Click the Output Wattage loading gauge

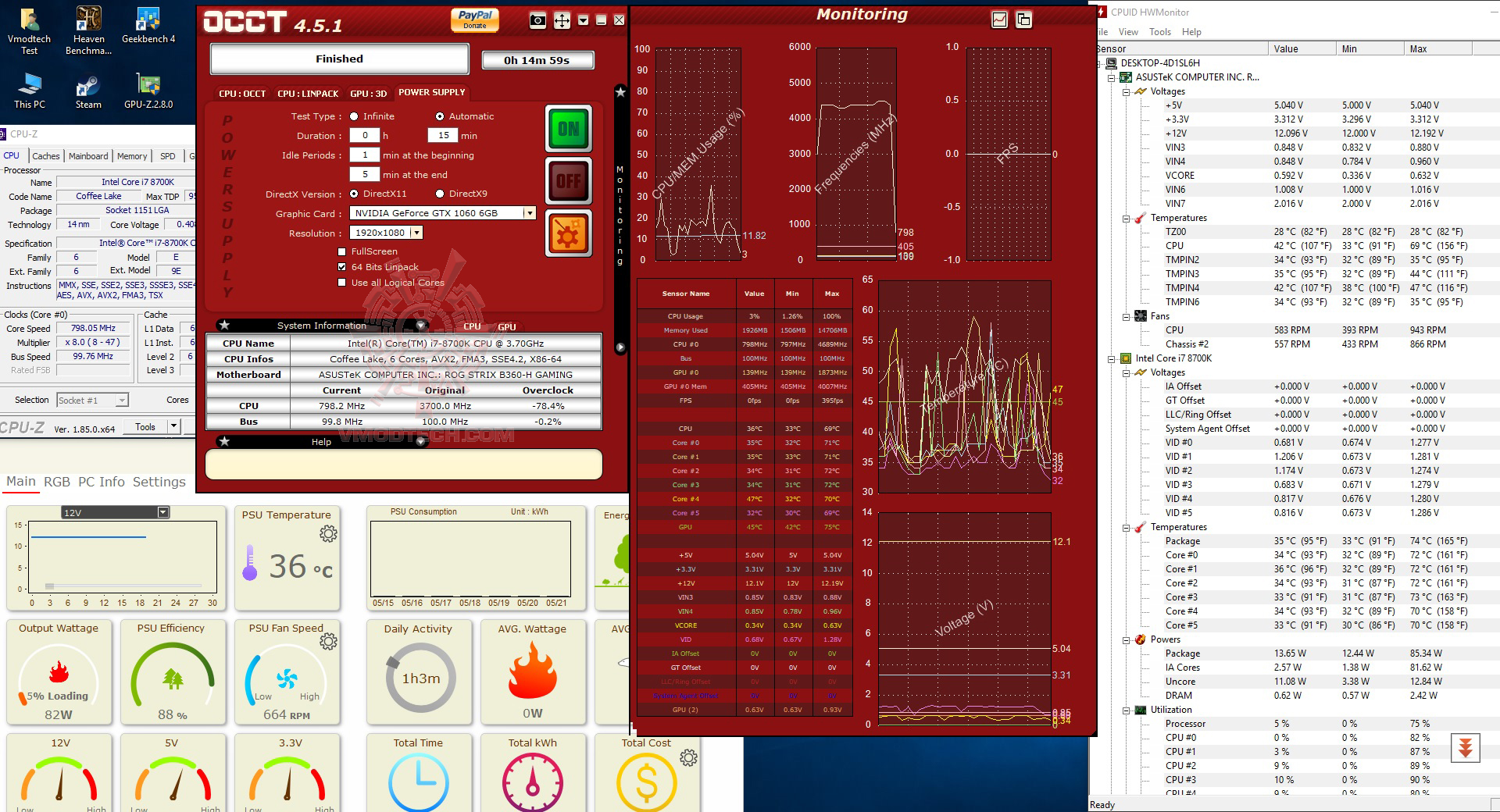pos(59,678)
